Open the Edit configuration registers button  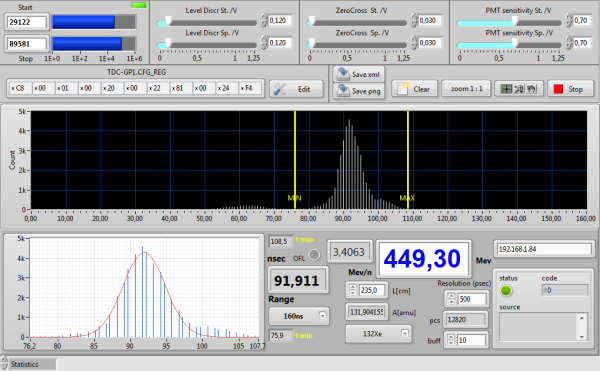tap(296, 89)
